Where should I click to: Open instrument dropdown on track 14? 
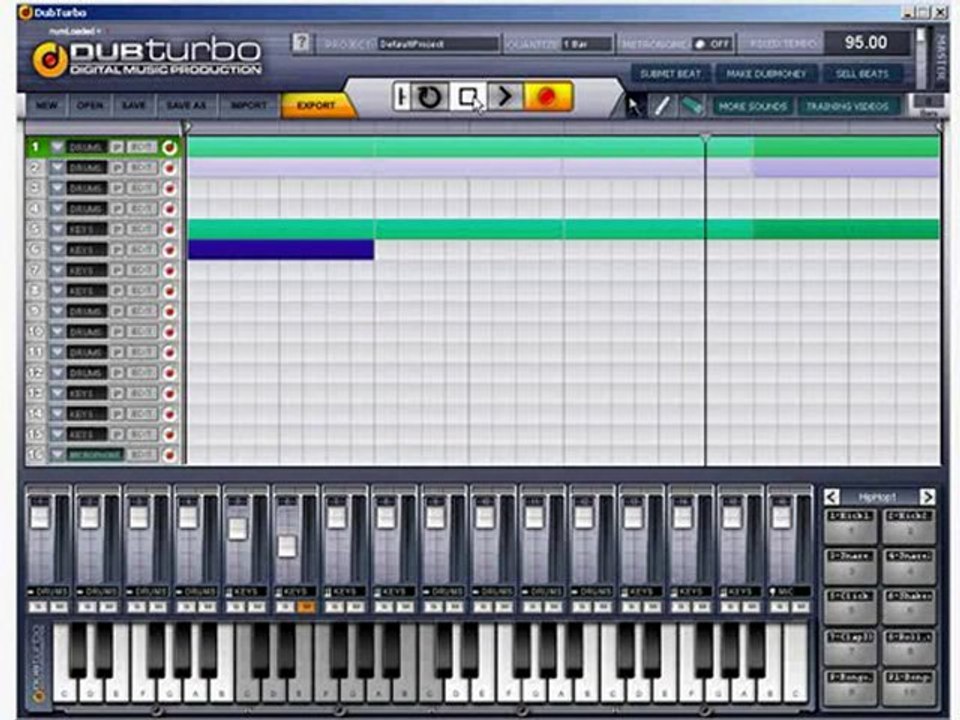coord(57,414)
